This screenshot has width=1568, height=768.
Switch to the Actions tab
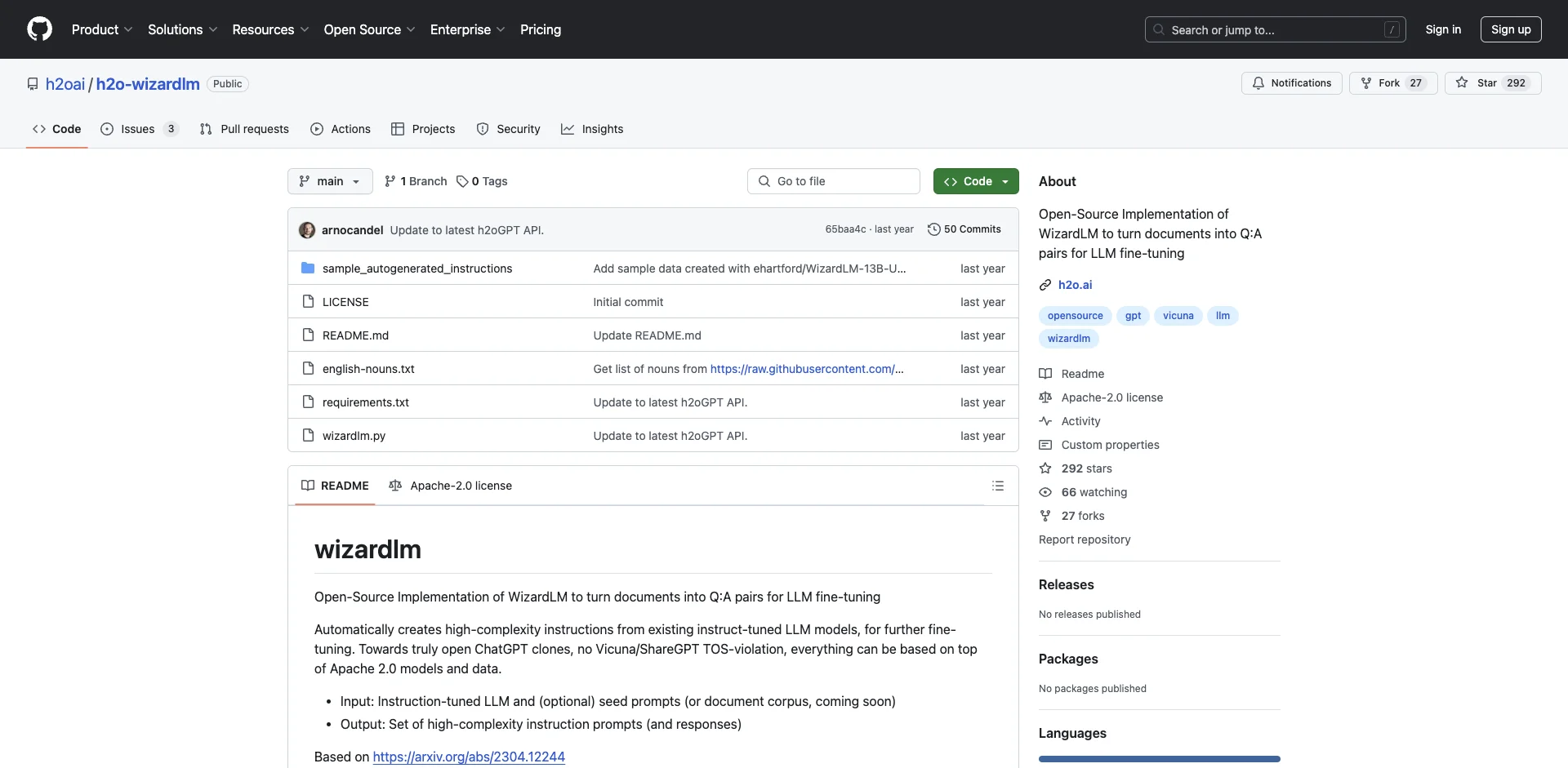(341, 129)
